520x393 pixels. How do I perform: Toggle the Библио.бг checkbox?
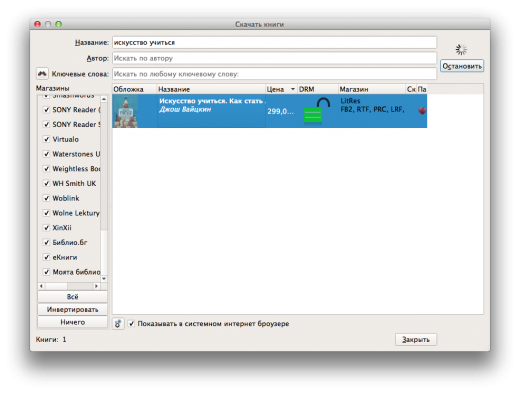pyautogui.click(x=46, y=242)
